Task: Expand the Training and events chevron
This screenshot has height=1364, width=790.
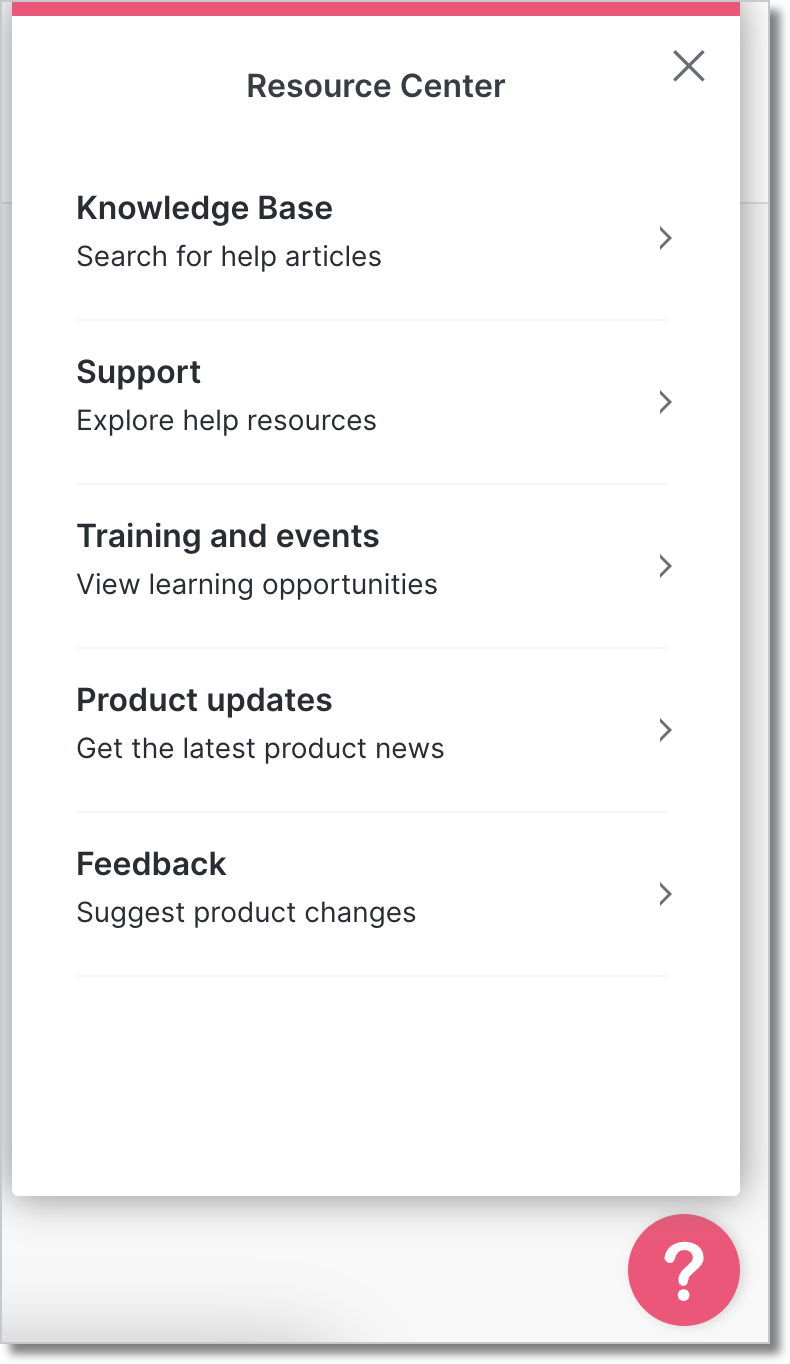Action: tap(665, 566)
